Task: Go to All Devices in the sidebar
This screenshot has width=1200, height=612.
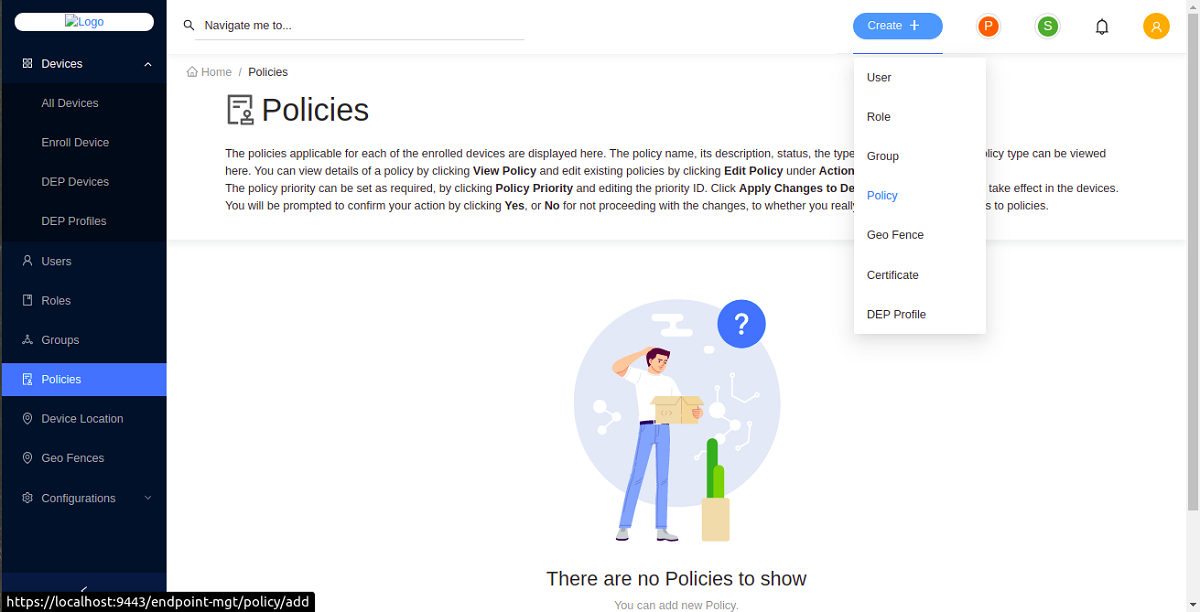Action: coord(70,103)
